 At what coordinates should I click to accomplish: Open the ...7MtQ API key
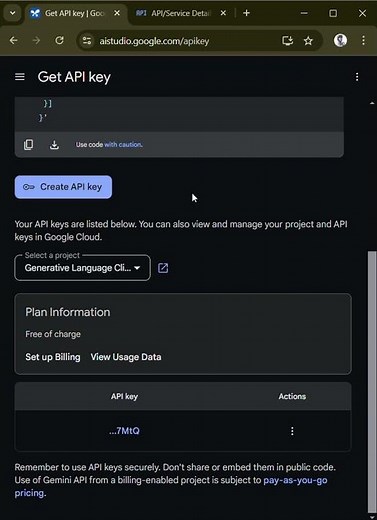click(124, 431)
